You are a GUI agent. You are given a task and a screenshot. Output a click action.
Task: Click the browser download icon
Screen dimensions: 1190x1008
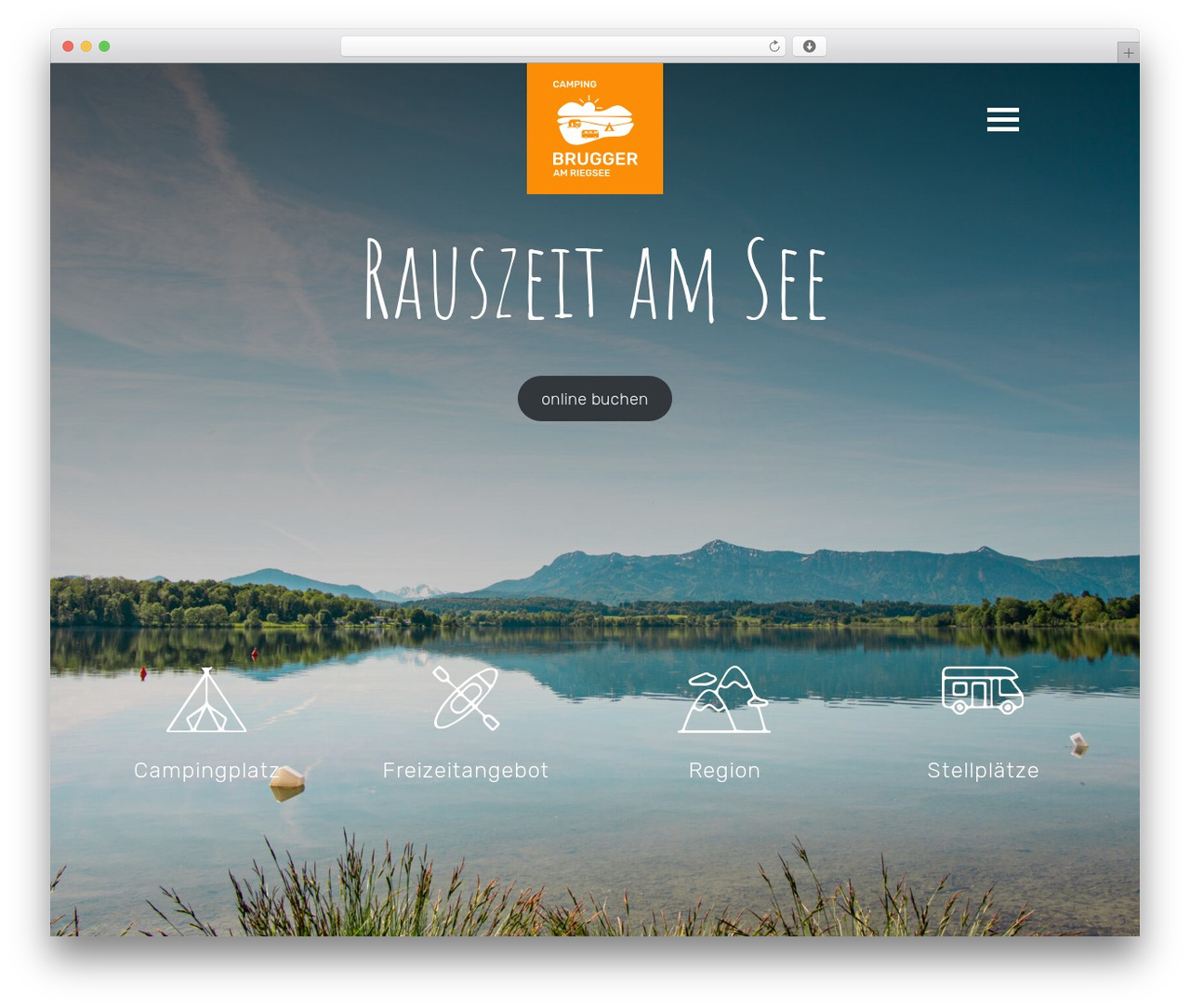[x=809, y=46]
